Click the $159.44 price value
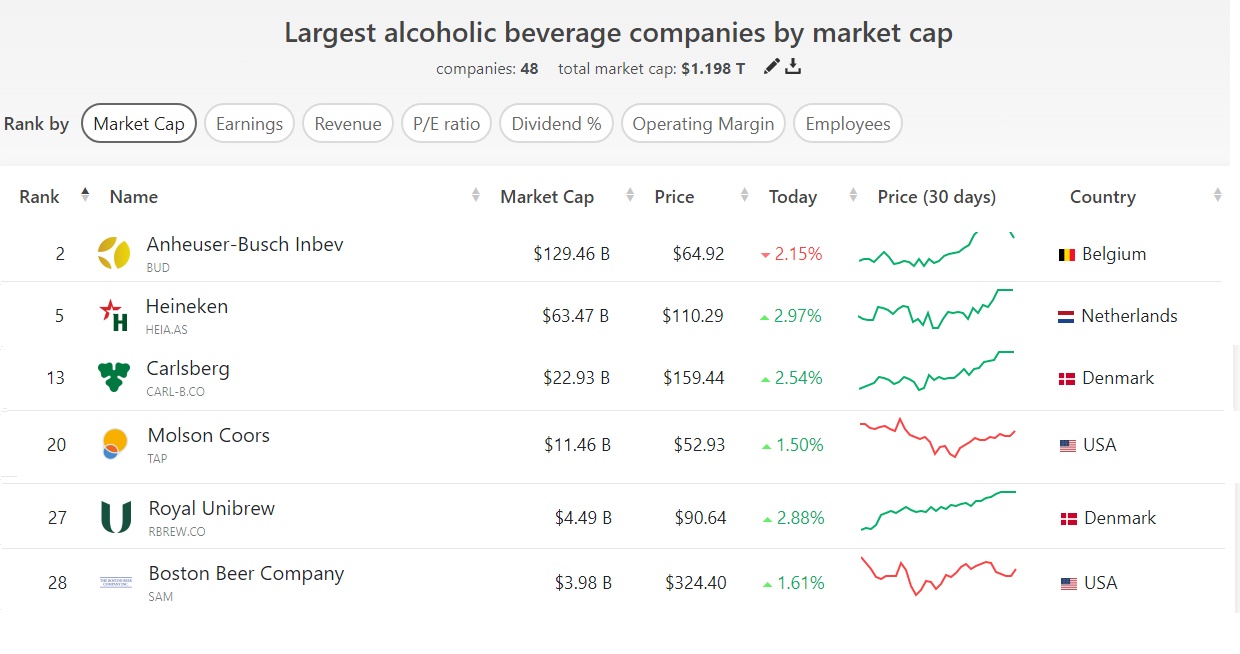Viewport: 1240px width, 654px height. [693, 378]
